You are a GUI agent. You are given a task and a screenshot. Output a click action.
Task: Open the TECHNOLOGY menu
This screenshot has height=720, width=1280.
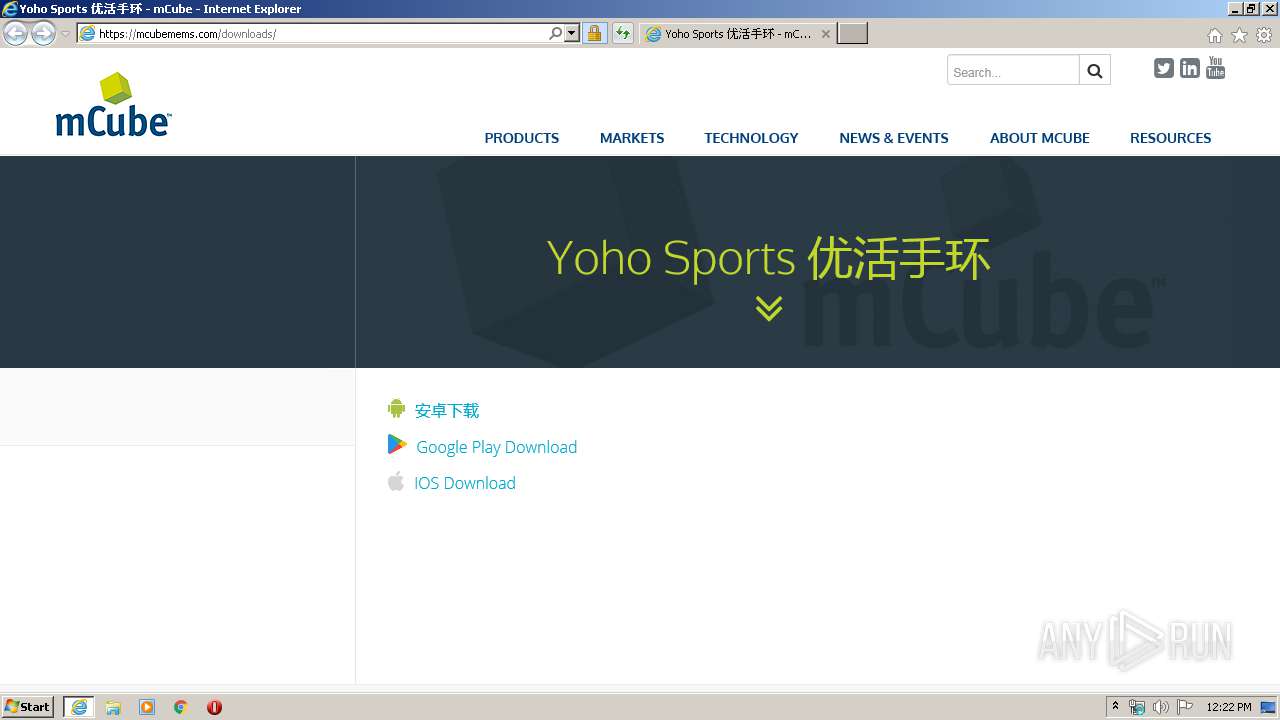751,138
